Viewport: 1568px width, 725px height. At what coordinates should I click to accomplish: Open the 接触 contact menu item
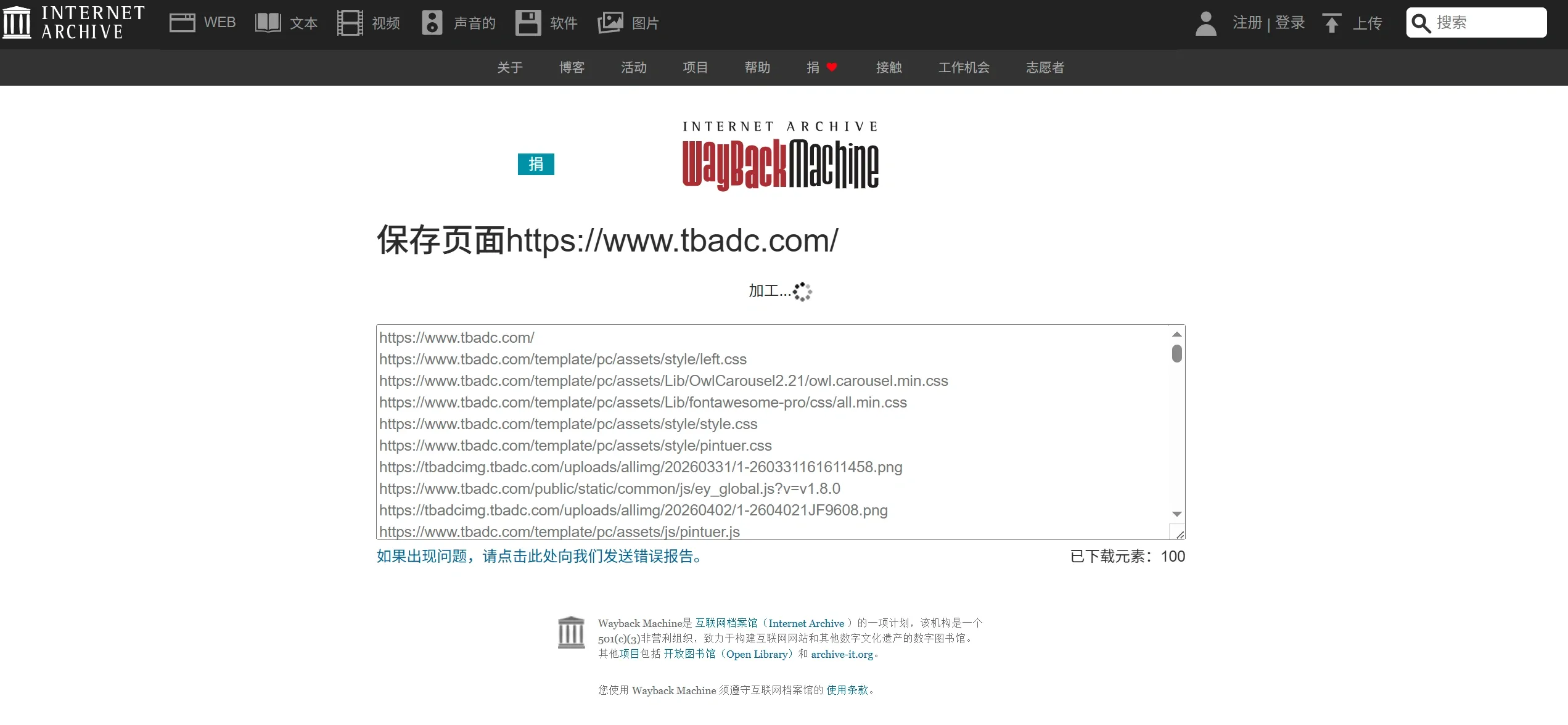point(889,67)
